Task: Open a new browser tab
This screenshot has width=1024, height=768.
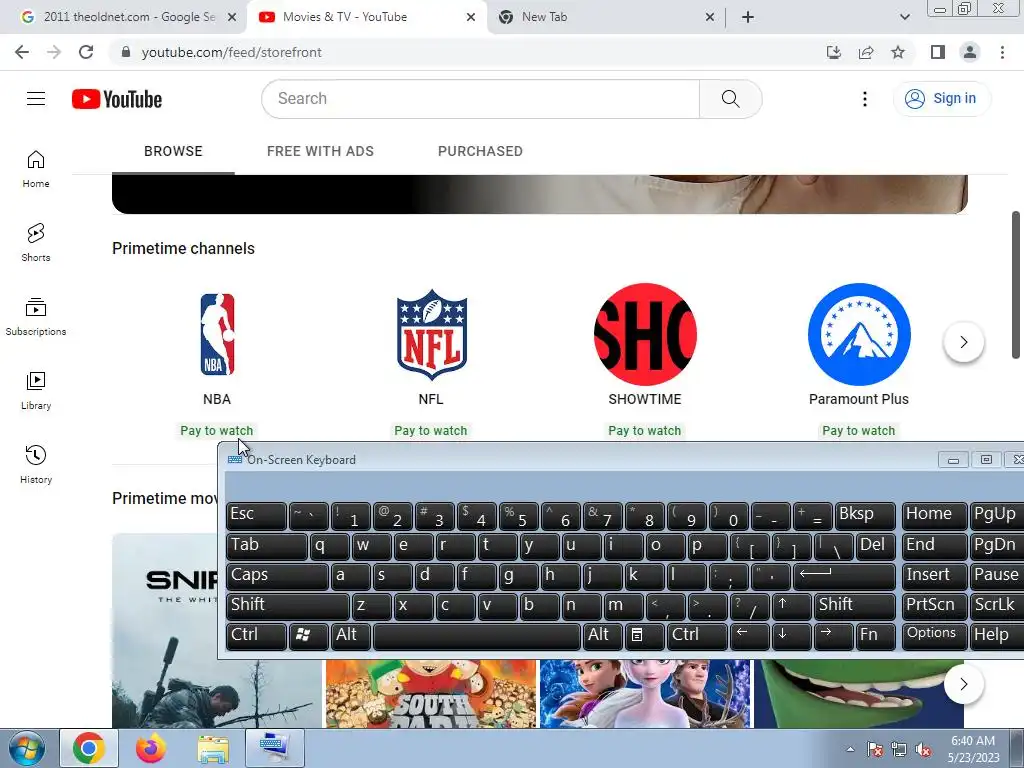Action: click(x=748, y=17)
